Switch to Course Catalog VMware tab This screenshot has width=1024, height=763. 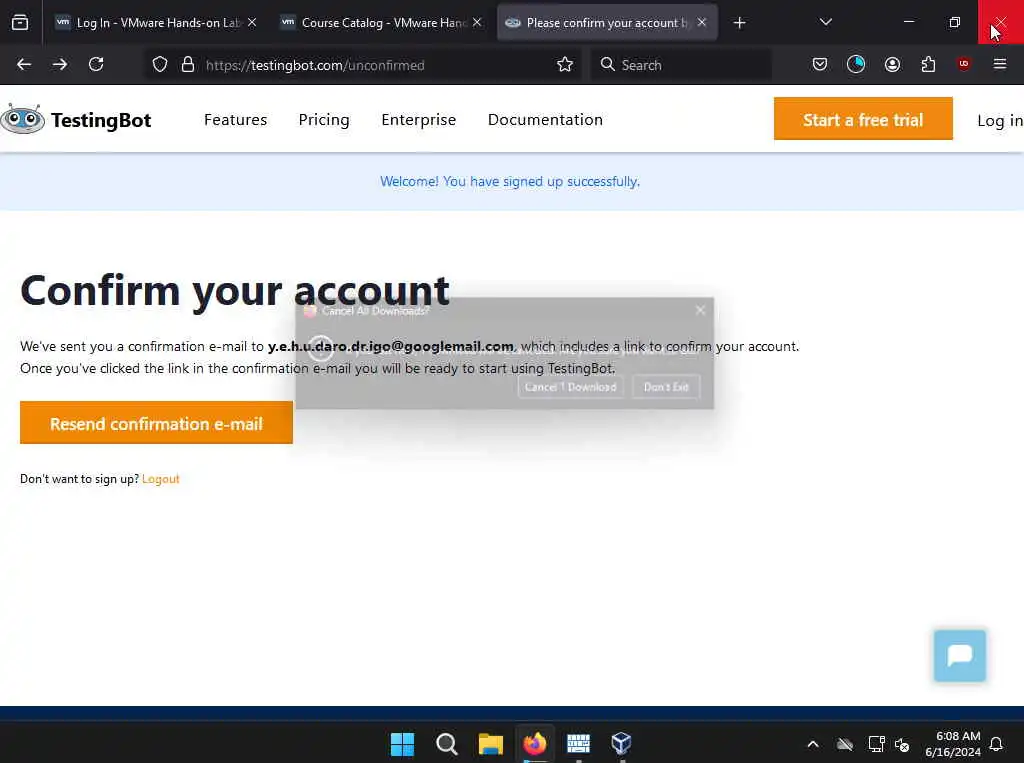coord(383,22)
